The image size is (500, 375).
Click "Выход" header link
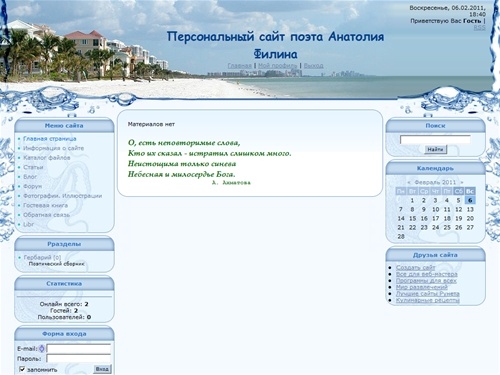pos(313,66)
